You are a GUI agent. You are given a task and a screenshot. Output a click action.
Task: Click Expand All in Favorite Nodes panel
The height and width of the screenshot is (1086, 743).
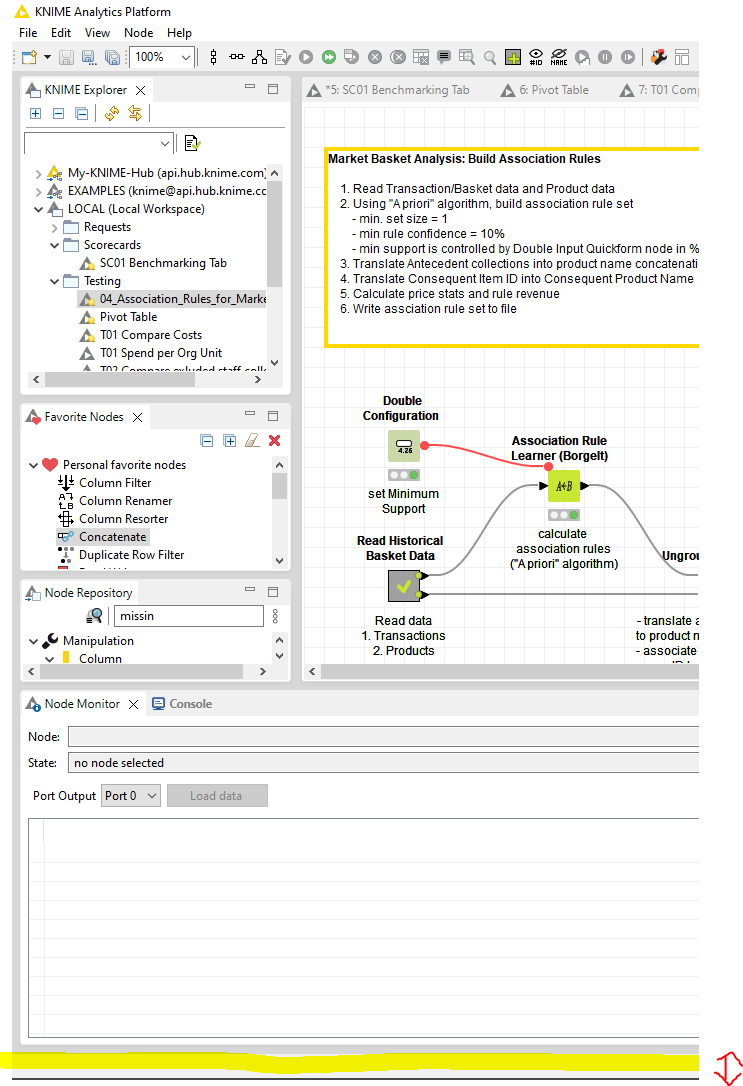(x=230, y=440)
